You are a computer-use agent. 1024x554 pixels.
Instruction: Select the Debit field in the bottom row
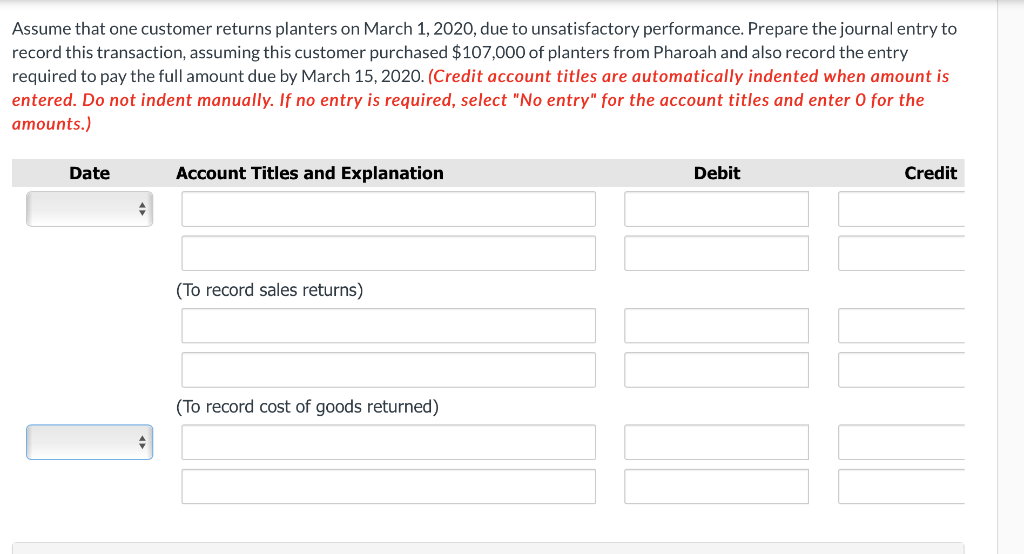pyautogui.click(x=716, y=486)
